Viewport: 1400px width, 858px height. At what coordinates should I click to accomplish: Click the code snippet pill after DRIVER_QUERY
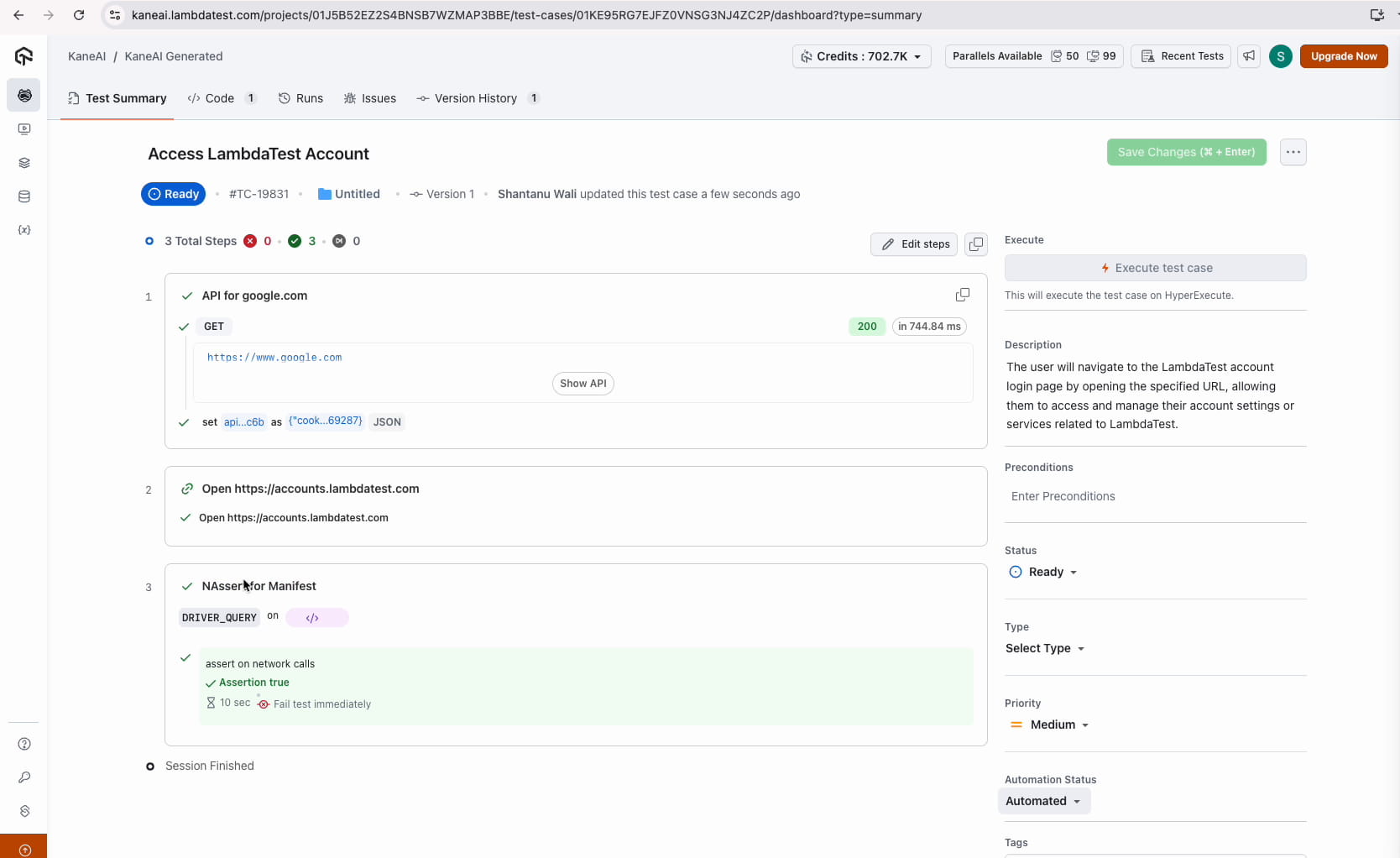click(x=316, y=618)
